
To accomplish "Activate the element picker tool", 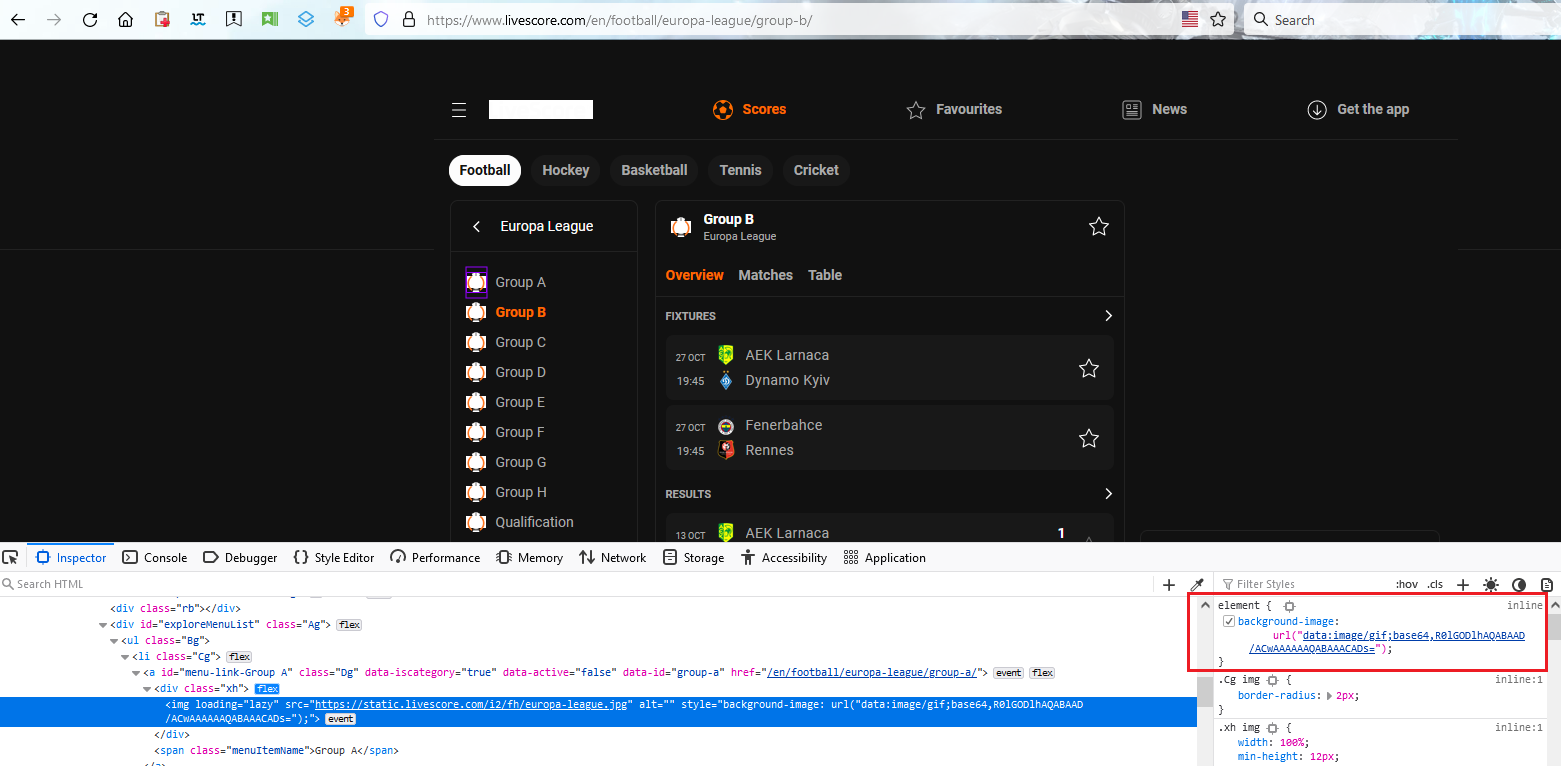I will pyautogui.click(x=10, y=558).
